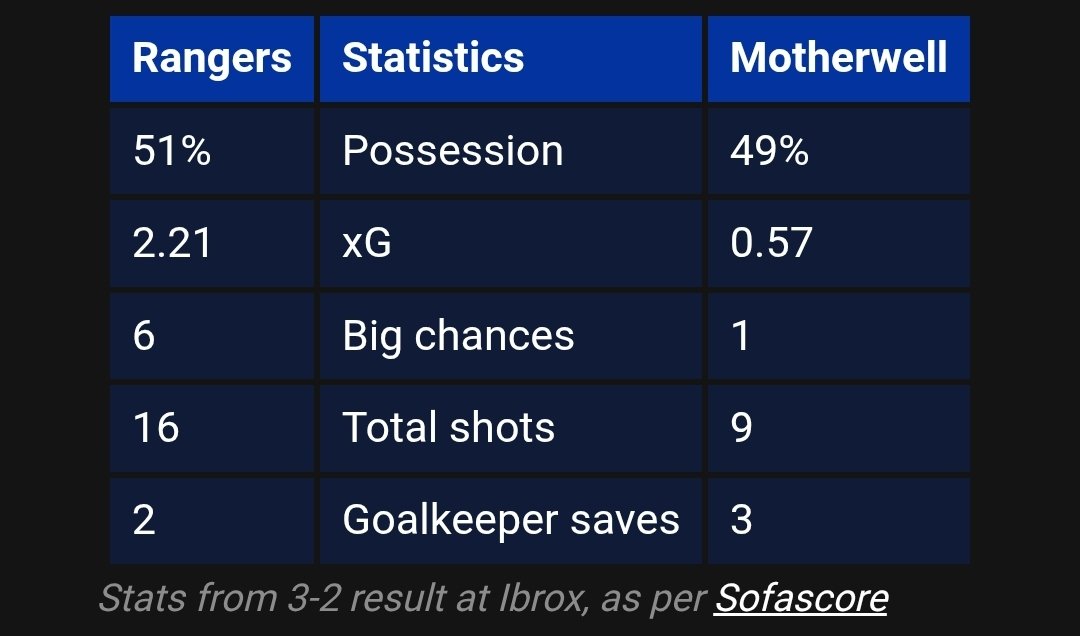Open the Sofascore link
The height and width of the screenshot is (636, 1080).
point(800,598)
